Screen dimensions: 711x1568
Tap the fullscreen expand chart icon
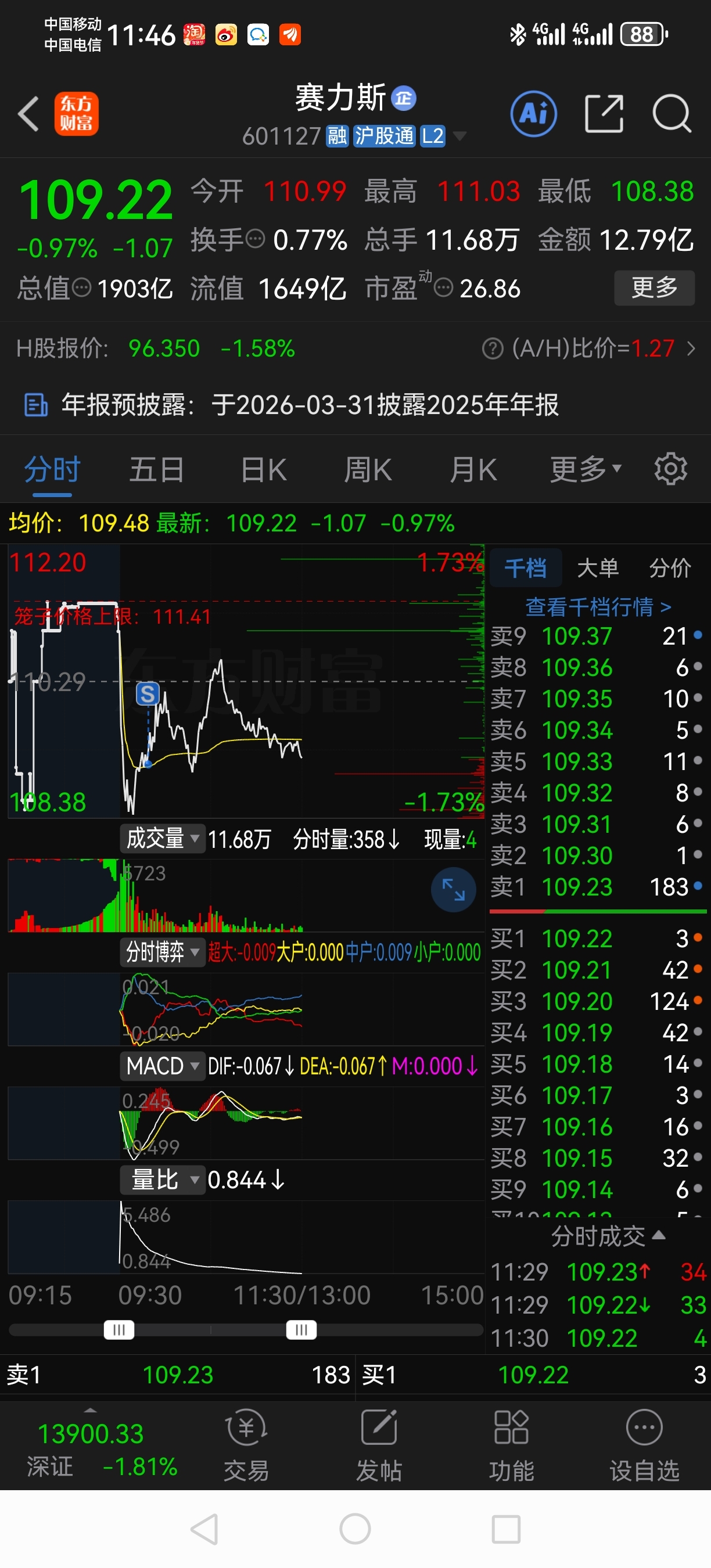pos(453,890)
